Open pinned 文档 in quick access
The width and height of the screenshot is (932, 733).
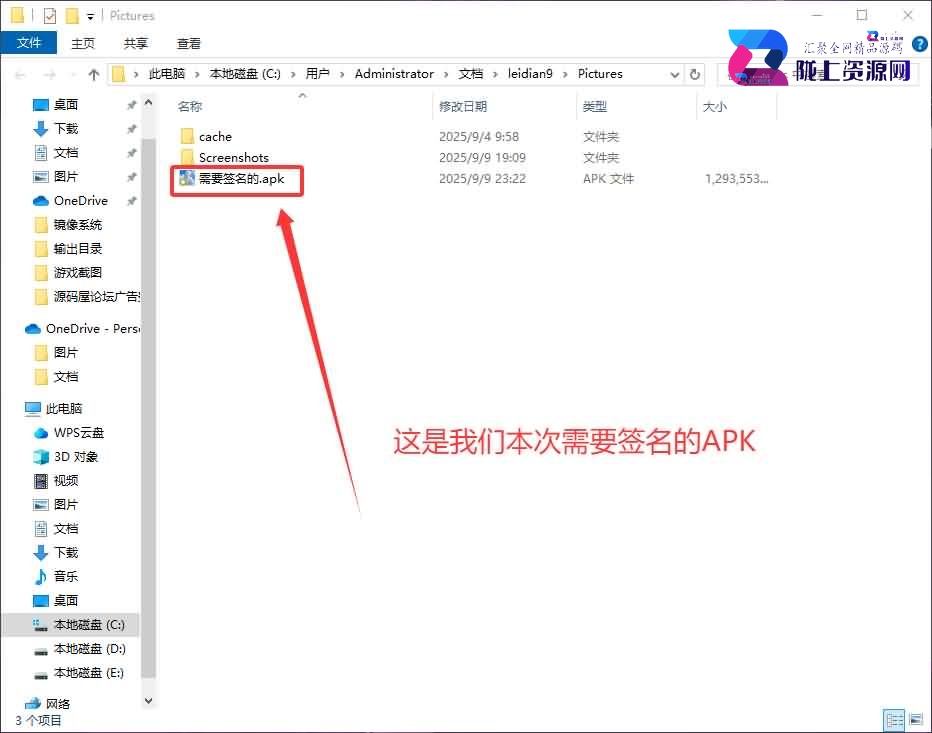click(x=65, y=153)
